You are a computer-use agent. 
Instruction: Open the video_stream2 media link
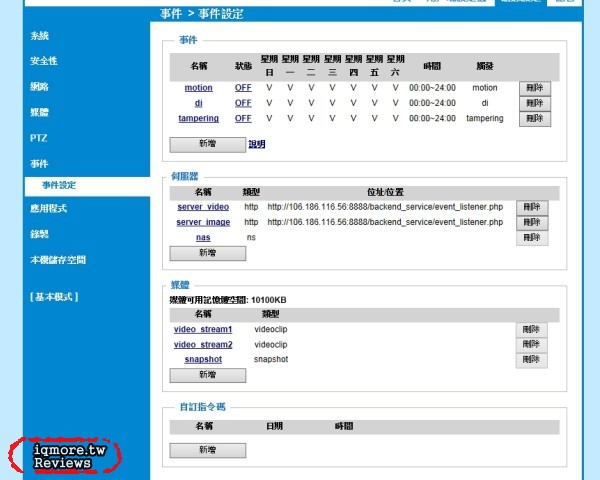[x=203, y=344]
